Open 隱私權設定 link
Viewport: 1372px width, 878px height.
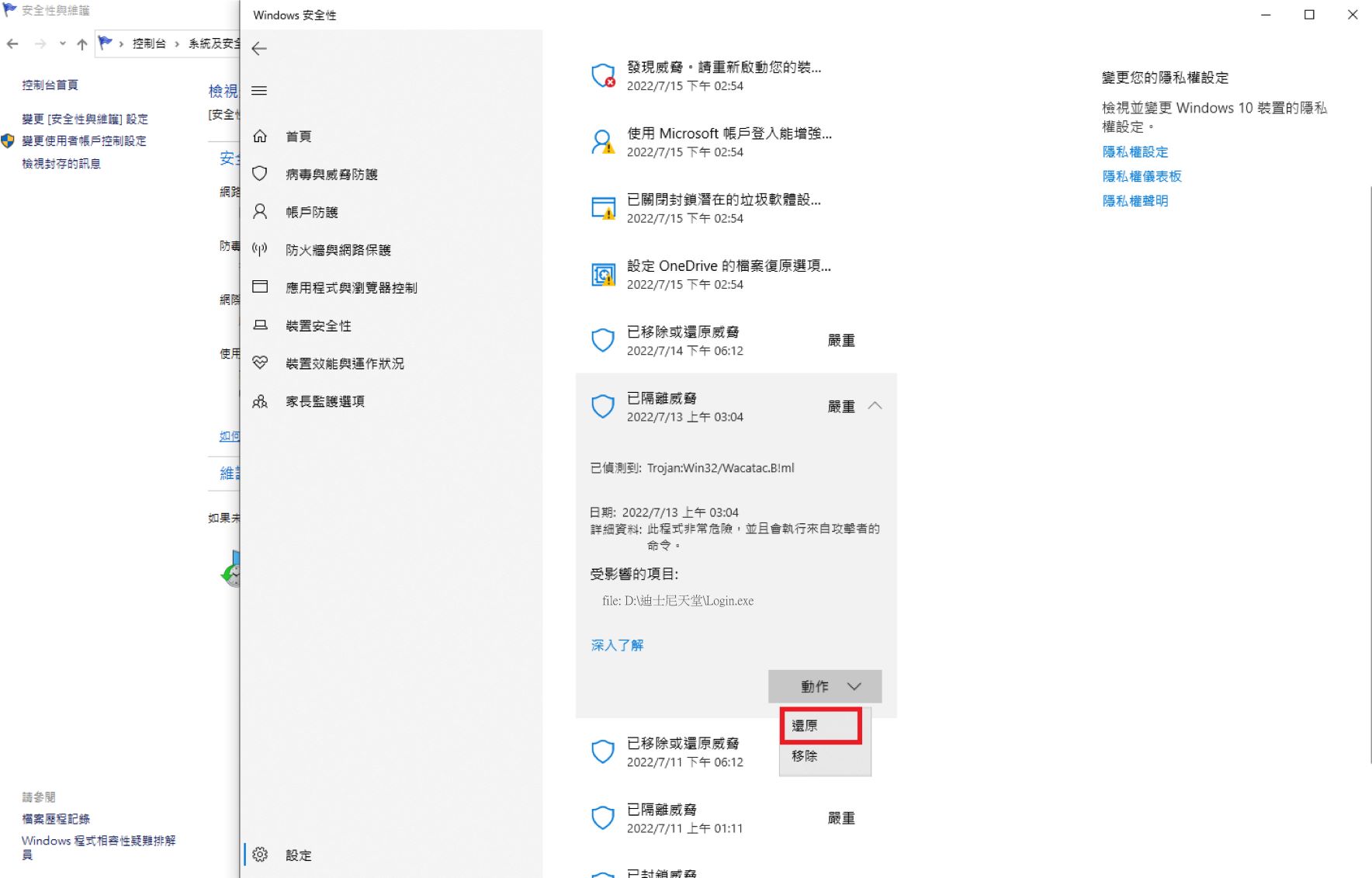click(x=1135, y=152)
